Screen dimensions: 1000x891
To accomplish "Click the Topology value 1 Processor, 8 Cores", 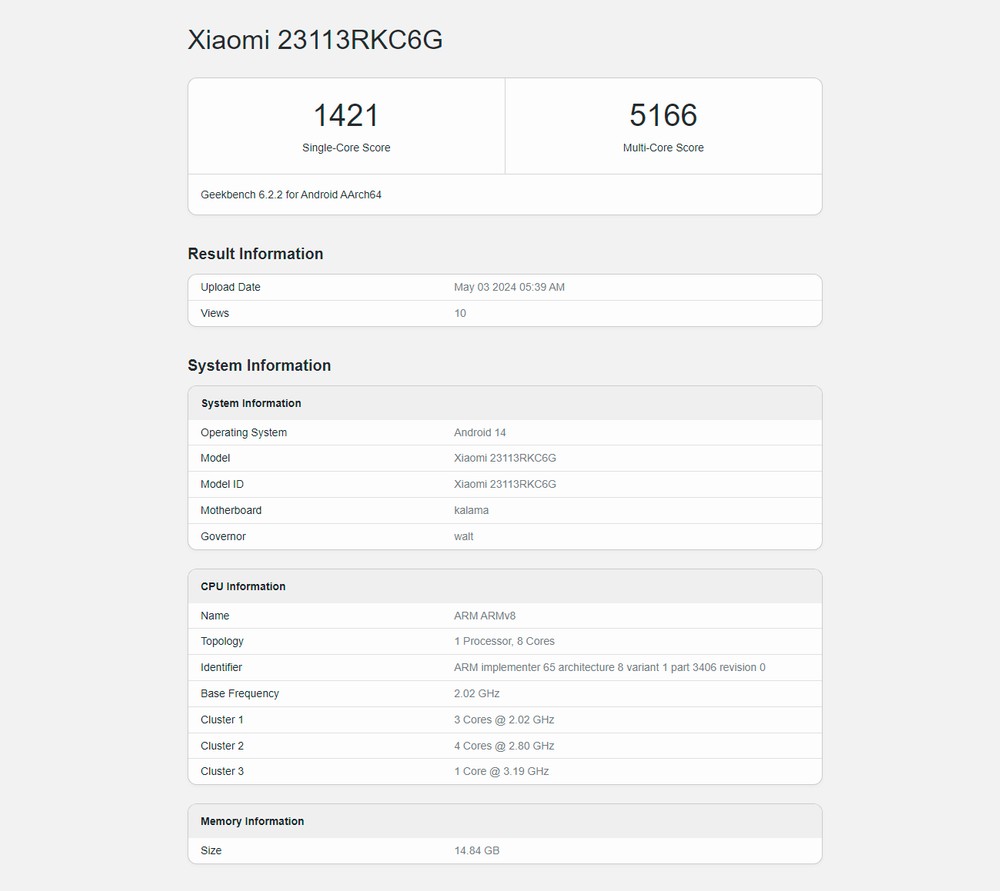I will pos(504,641).
